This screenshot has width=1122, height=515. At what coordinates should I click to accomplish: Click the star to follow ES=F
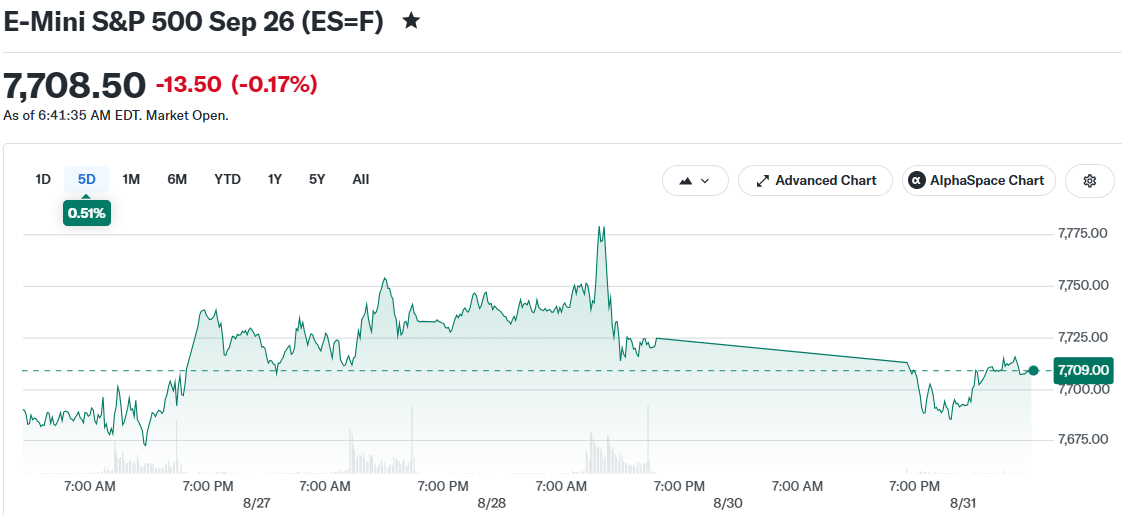(x=411, y=21)
